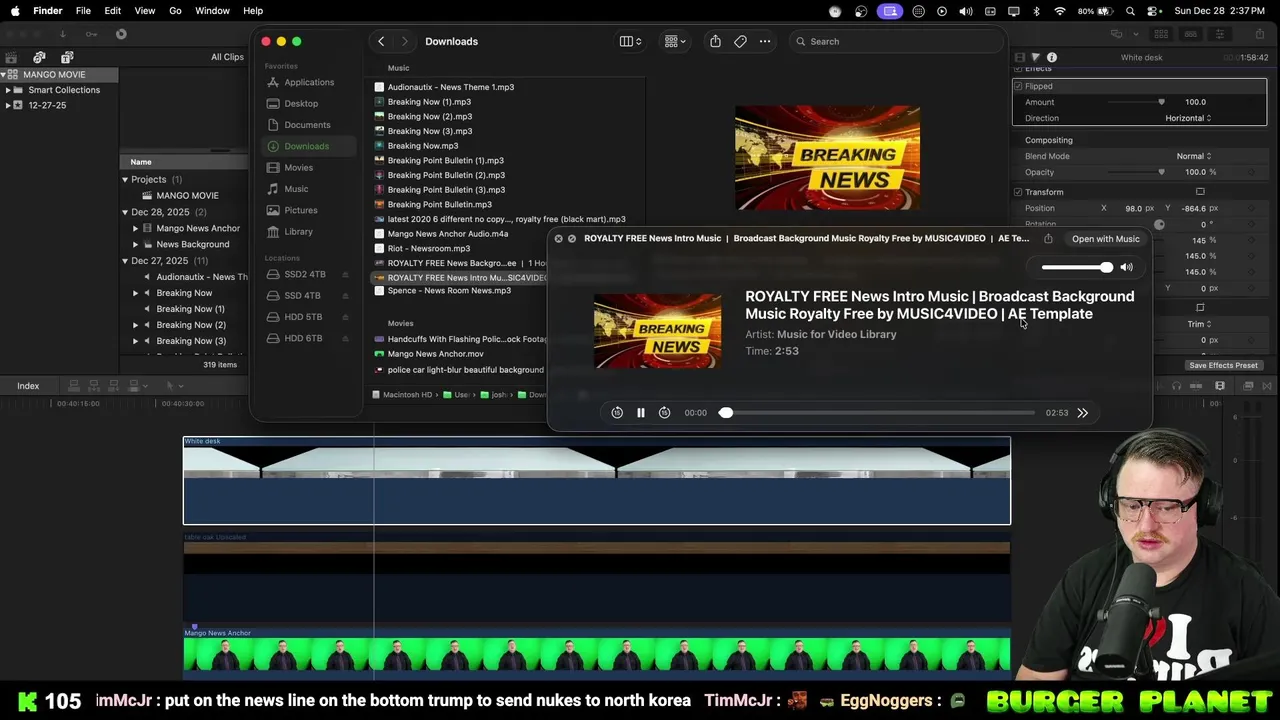Skip forward 15 seconds in preview

tap(664, 413)
